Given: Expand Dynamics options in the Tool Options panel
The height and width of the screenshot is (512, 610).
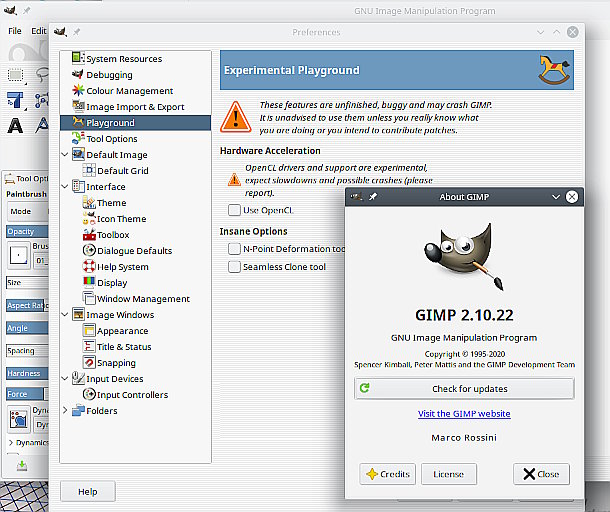Looking at the screenshot, I should click(x=11, y=442).
